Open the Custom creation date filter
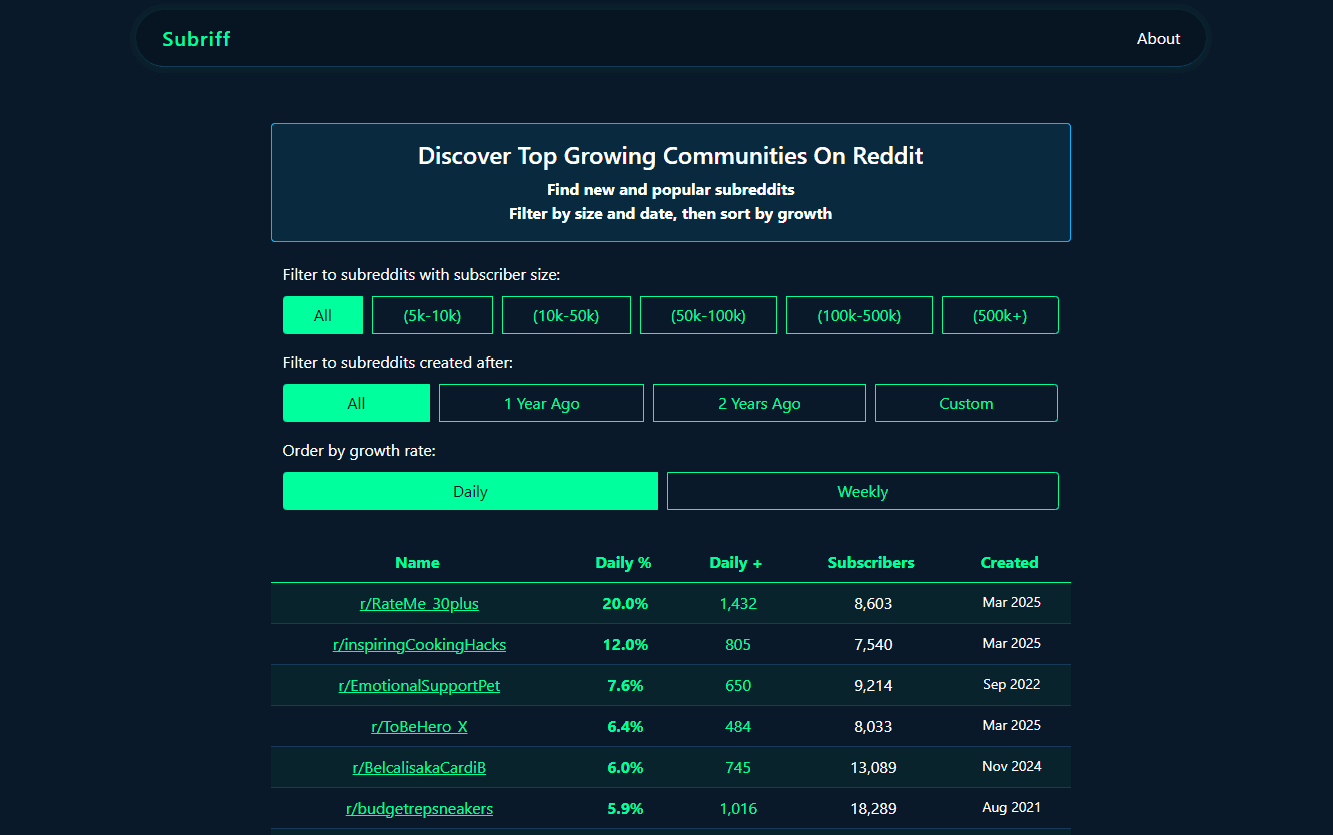The height and width of the screenshot is (835, 1333). [966, 402]
